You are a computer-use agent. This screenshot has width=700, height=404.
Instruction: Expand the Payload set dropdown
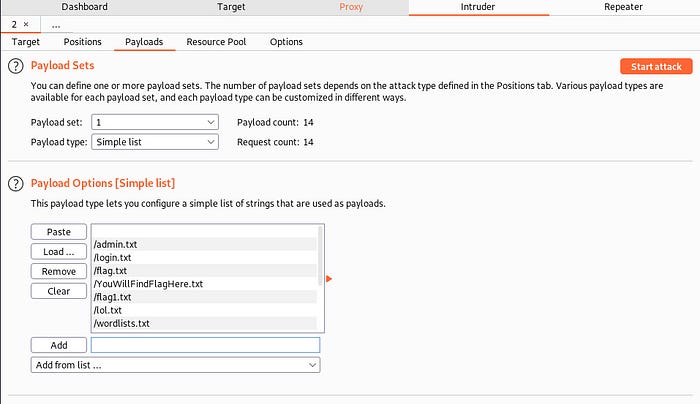(155, 122)
